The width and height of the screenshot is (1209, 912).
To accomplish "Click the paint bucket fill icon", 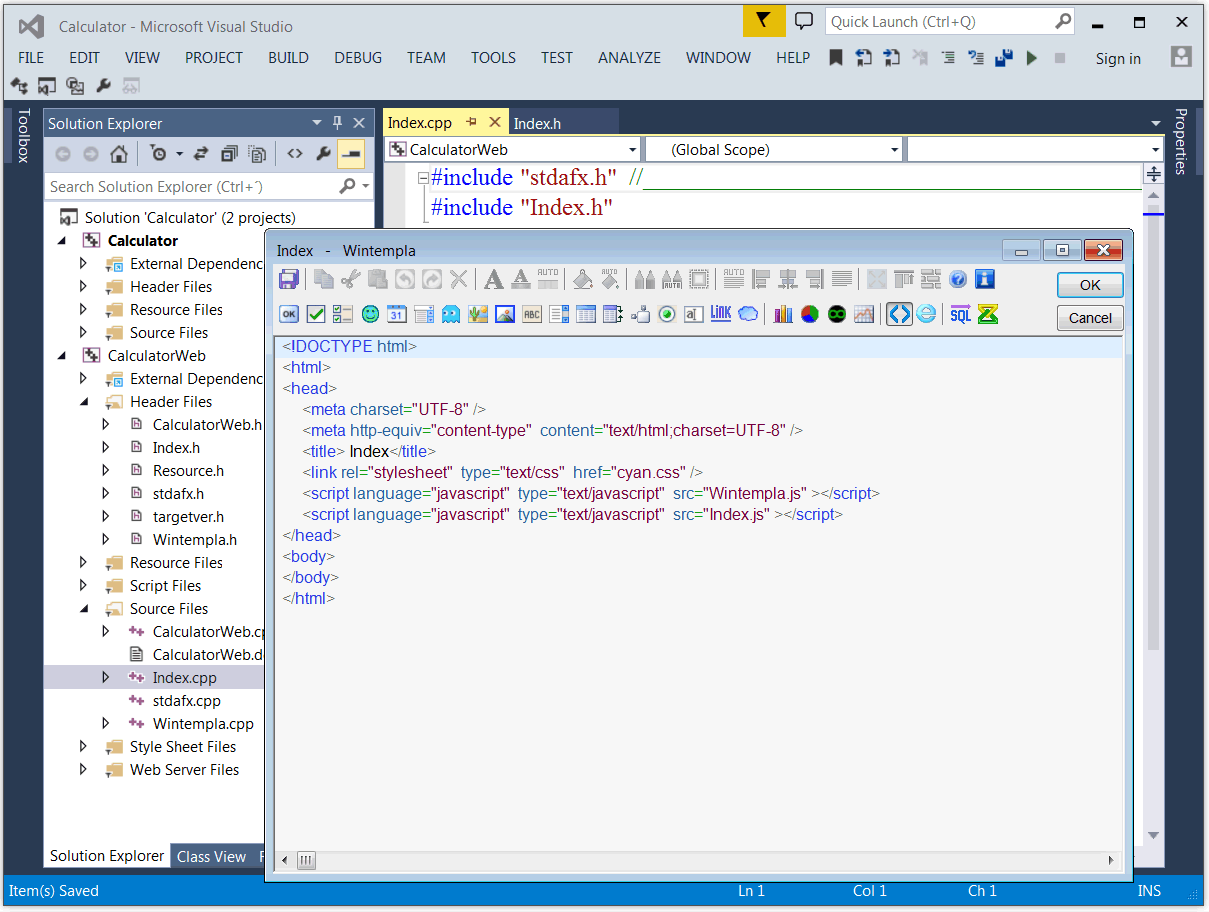I will 583,279.
